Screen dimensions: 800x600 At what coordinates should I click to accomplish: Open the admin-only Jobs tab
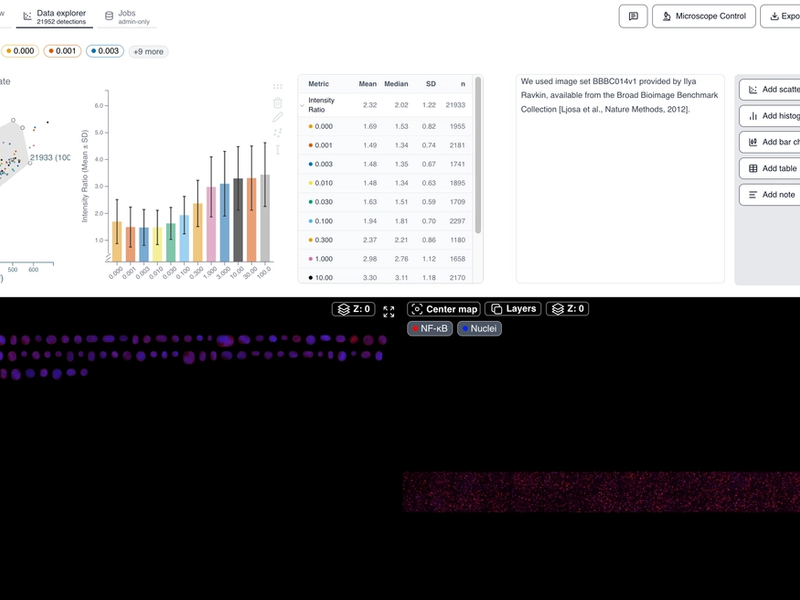click(x=127, y=17)
